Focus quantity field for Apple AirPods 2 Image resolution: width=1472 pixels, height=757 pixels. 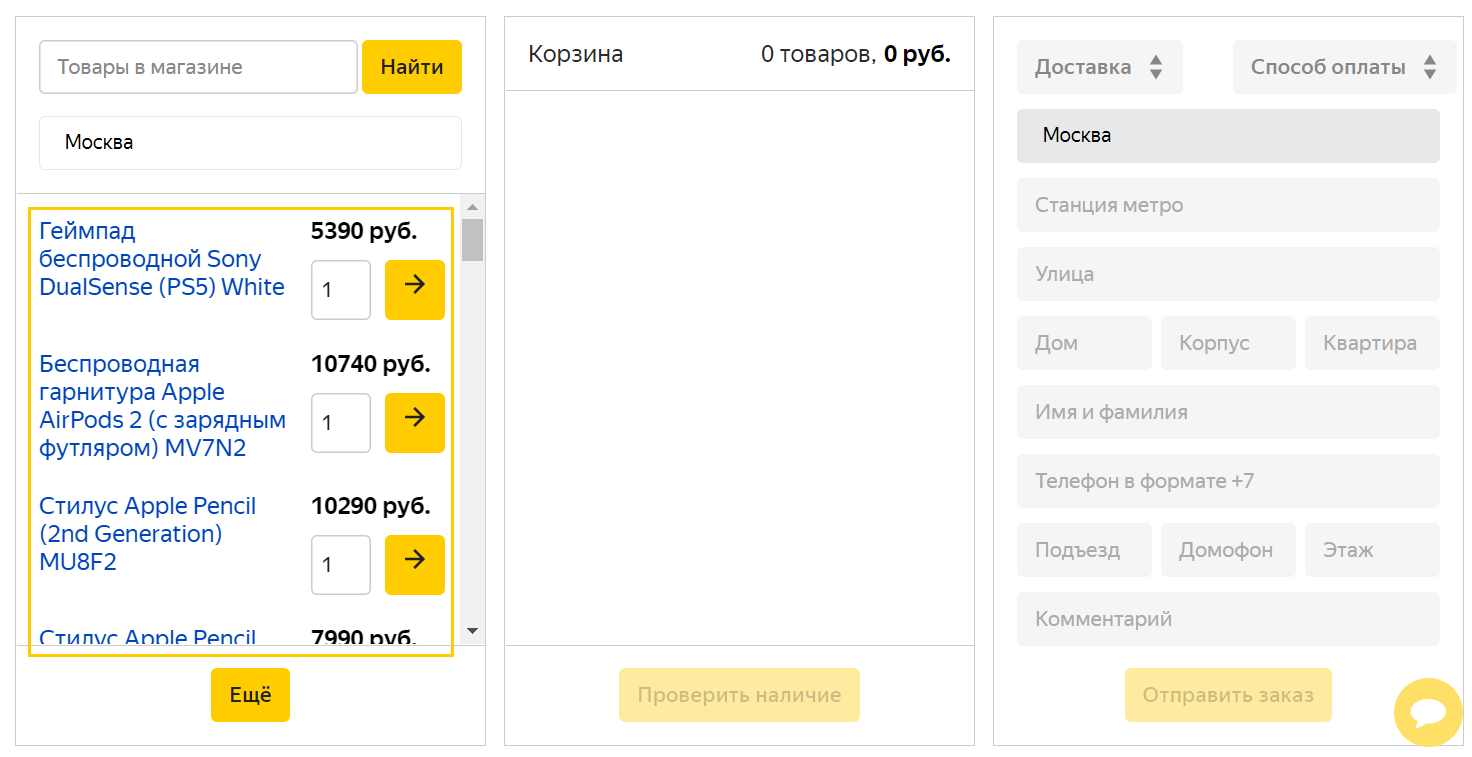(x=341, y=423)
